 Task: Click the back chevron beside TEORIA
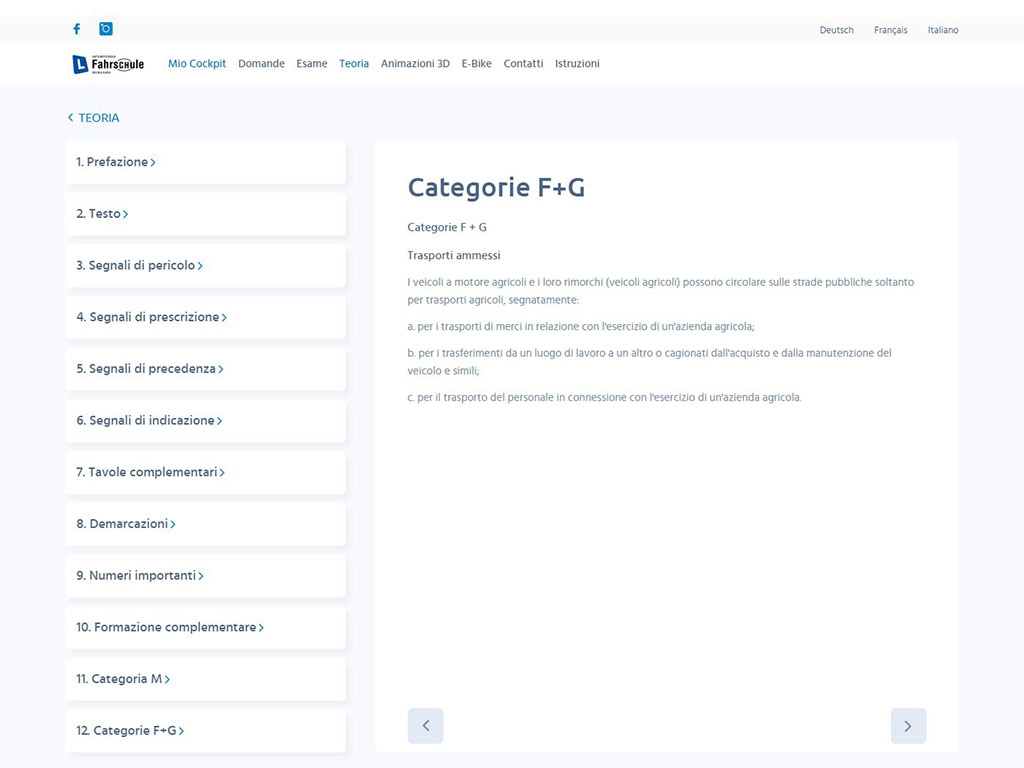[x=70, y=118]
